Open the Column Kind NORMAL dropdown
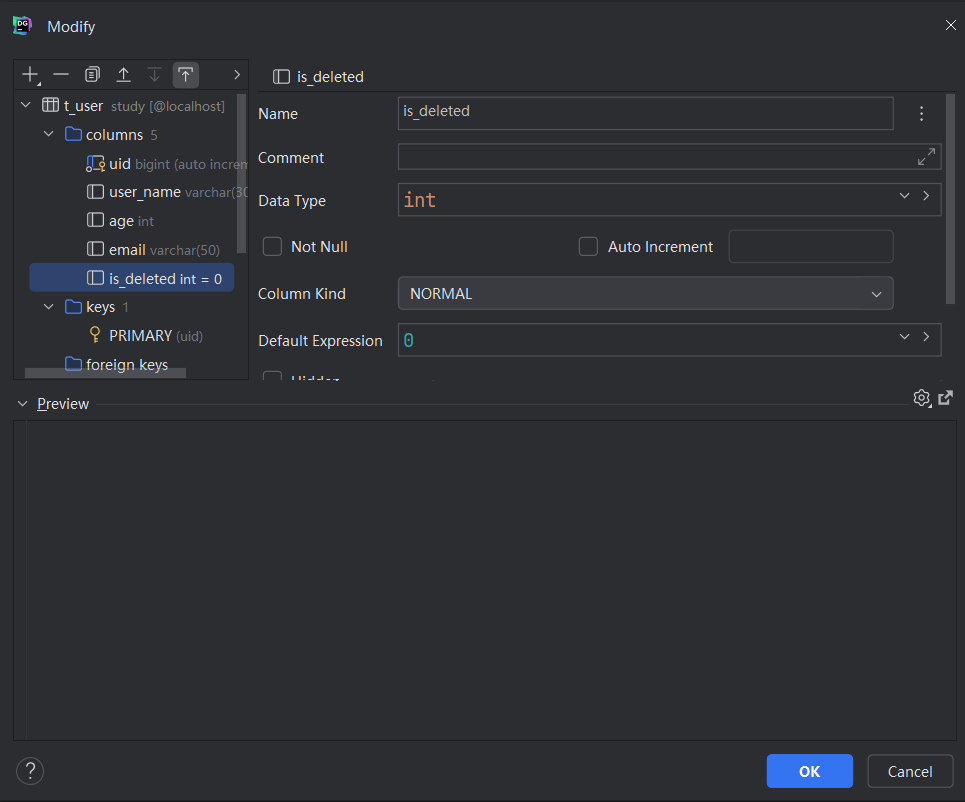The width and height of the screenshot is (965, 802). 645,294
